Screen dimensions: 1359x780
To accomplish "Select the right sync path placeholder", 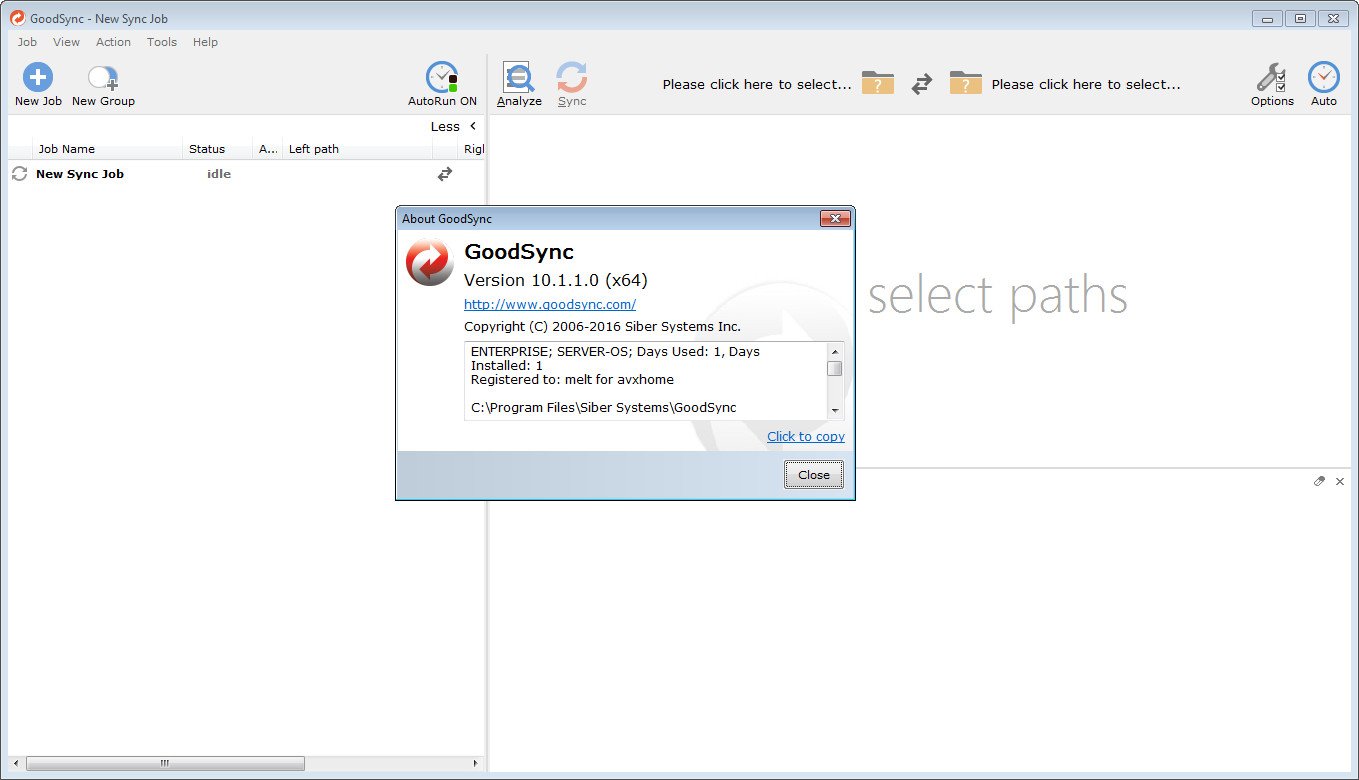I will click(x=1086, y=84).
